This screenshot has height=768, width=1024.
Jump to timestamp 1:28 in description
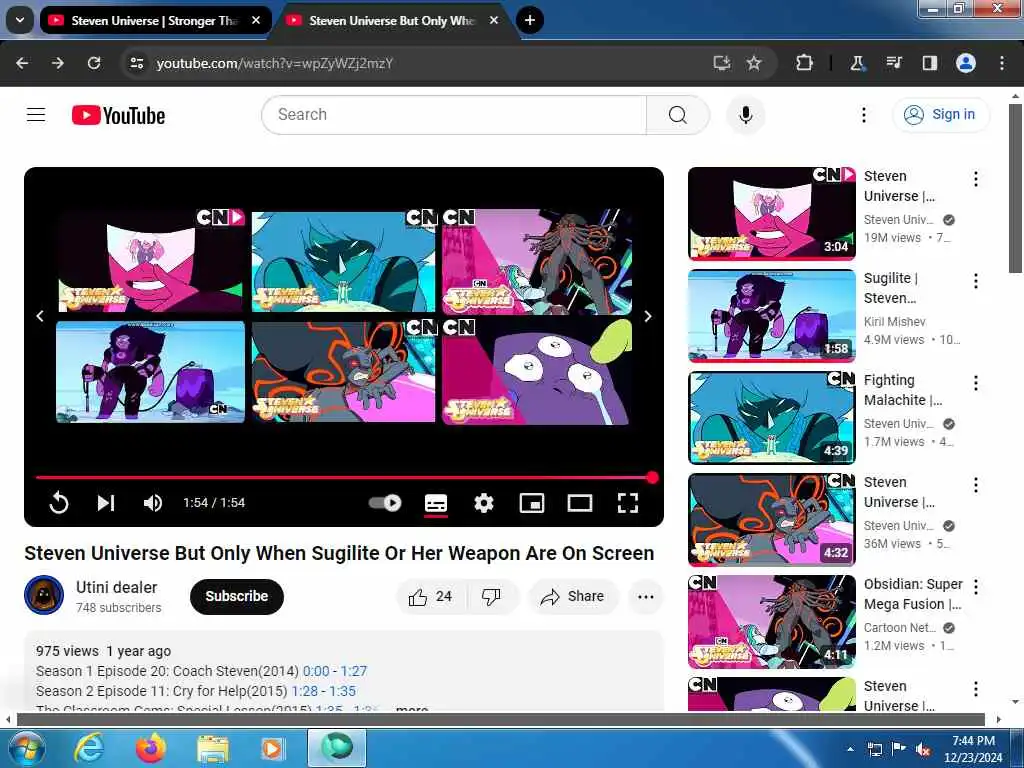click(304, 691)
